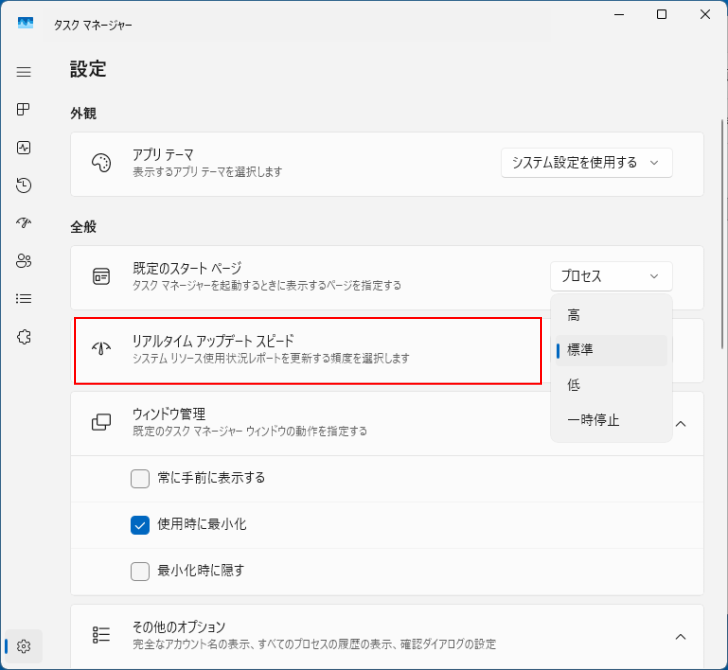Image resolution: width=728 pixels, height=670 pixels.
Task: Select 低 update speed option
Action: (611, 385)
